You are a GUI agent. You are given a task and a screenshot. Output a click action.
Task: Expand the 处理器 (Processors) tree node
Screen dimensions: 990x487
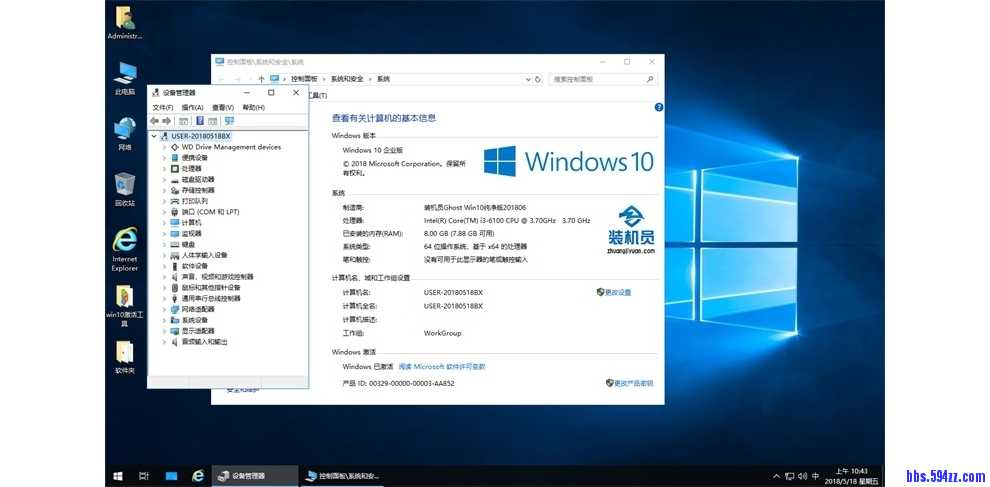(164, 168)
